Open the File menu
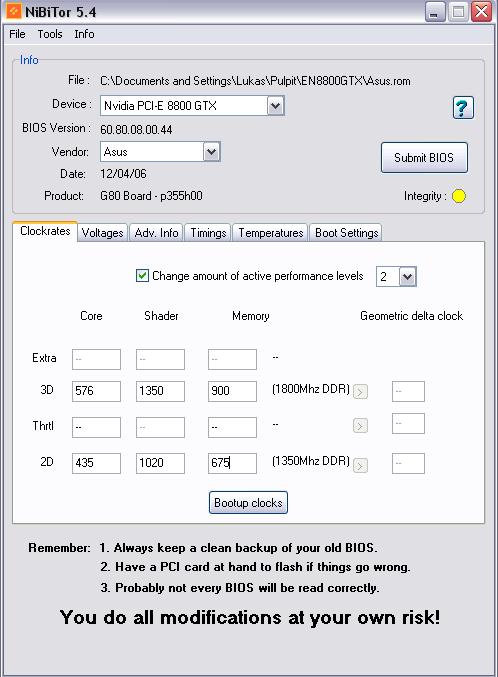 pos(17,34)
